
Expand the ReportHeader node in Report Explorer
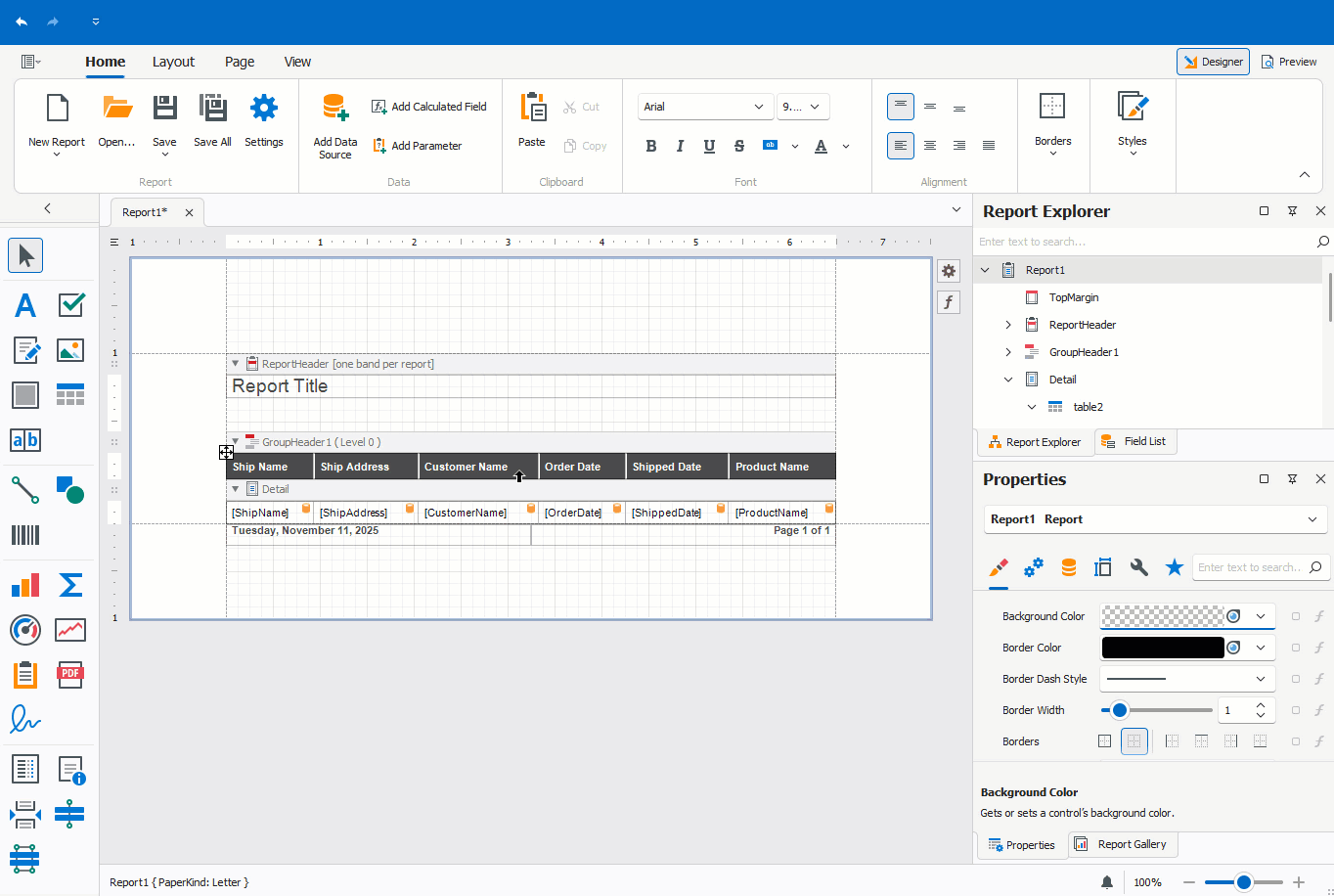1006,324
